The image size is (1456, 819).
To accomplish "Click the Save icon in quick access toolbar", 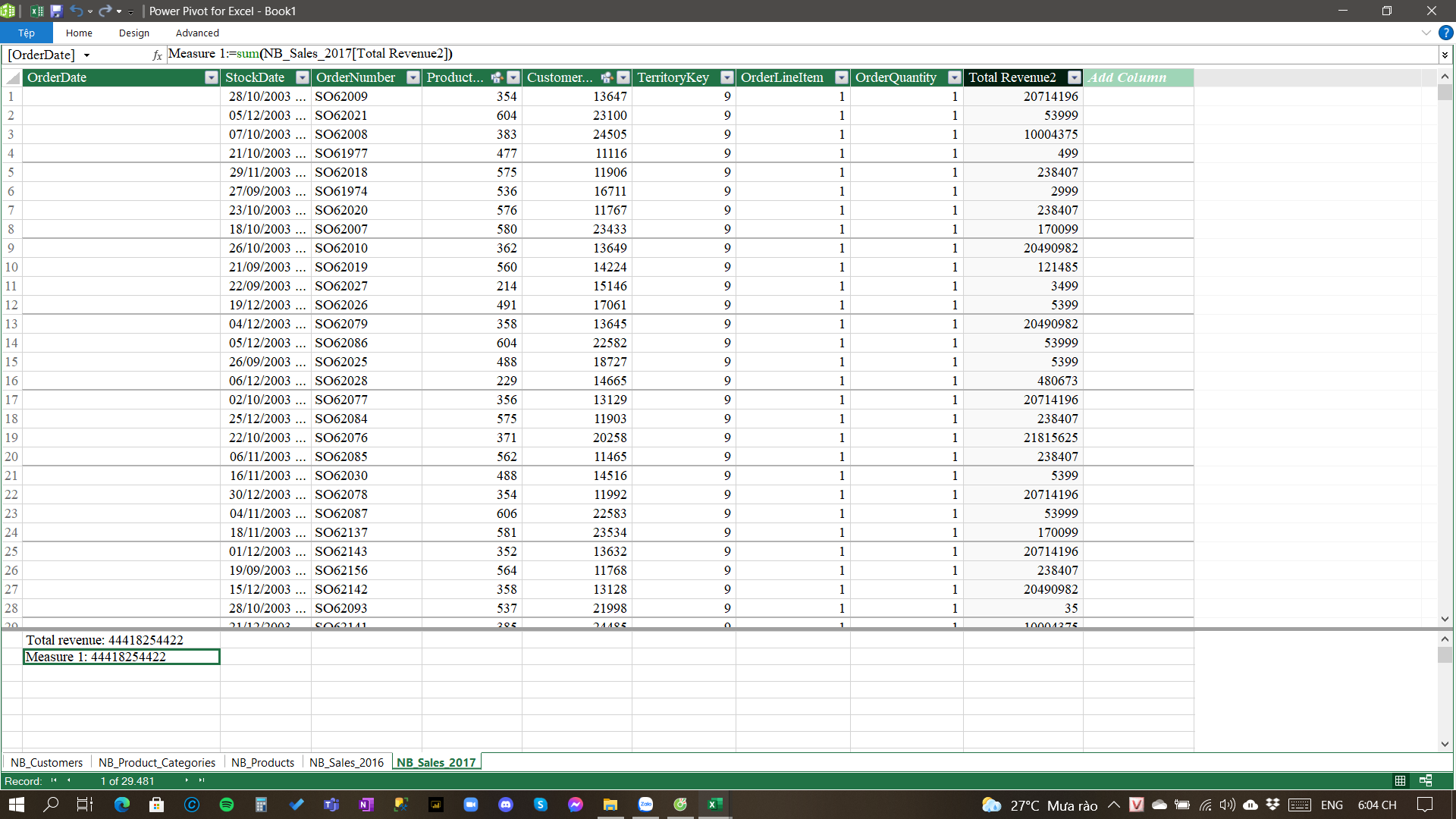I will point(56,11).
